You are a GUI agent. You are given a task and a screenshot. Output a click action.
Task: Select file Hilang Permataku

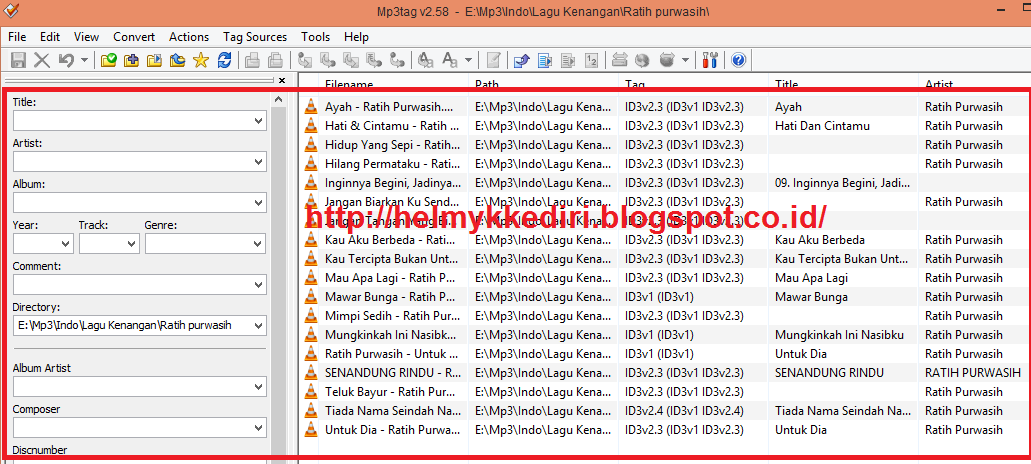point(392,164)
